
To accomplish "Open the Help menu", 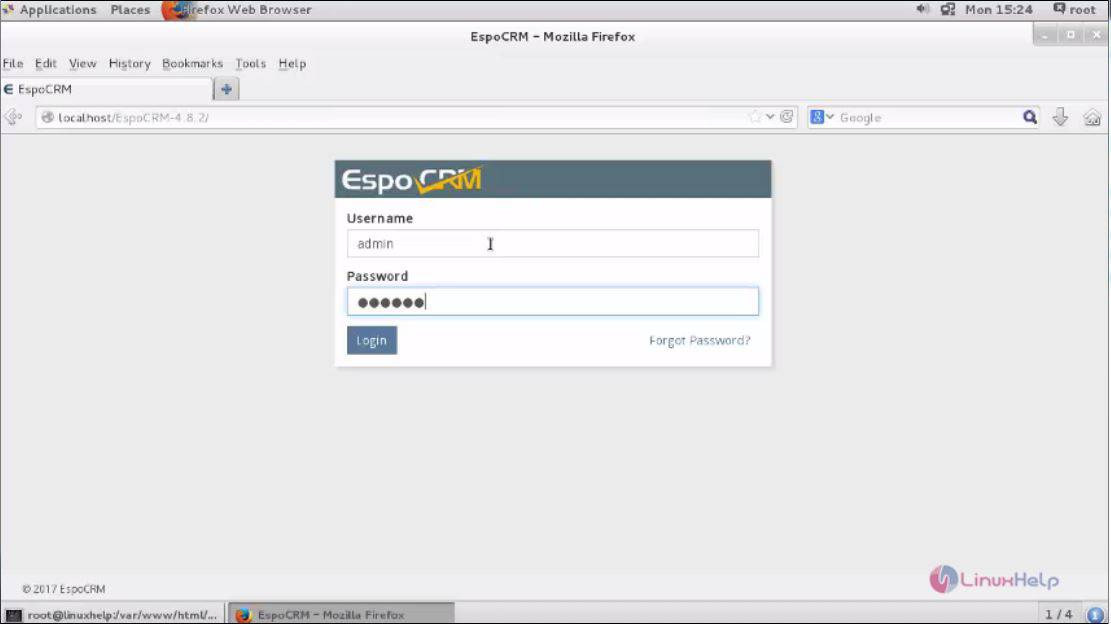I will click(292, 64).
